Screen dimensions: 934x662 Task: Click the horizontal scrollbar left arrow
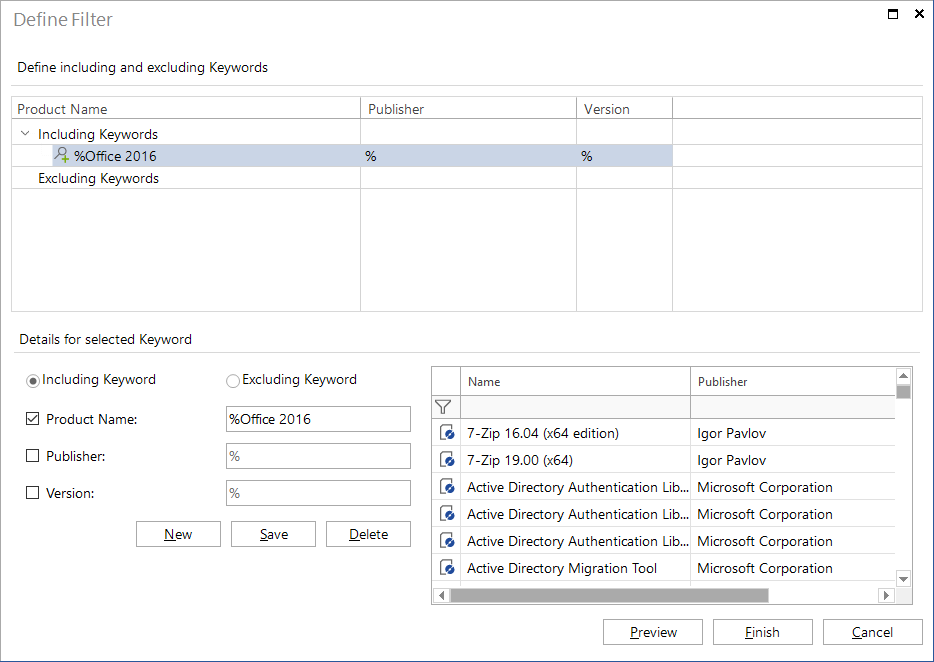(441, 595)
